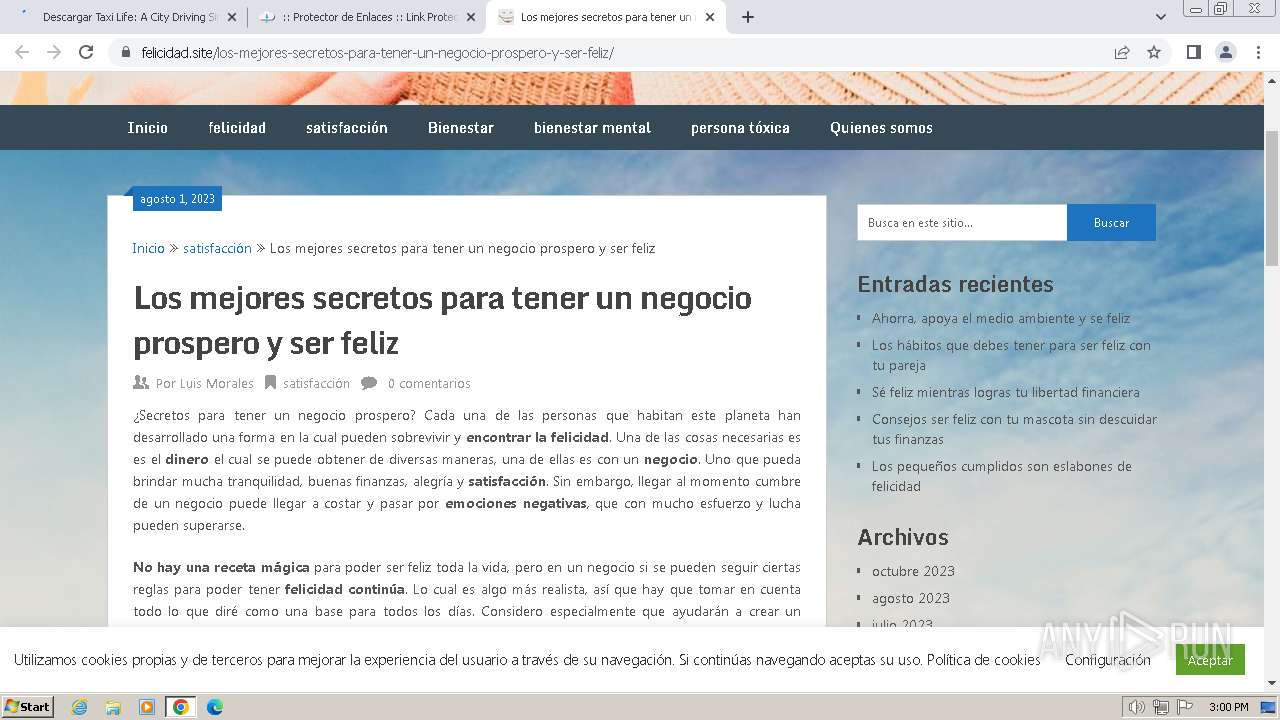Open the media player taskbar icon
Screen dimensions: 1280x720
pyautogui.click(x=146, y=707)
